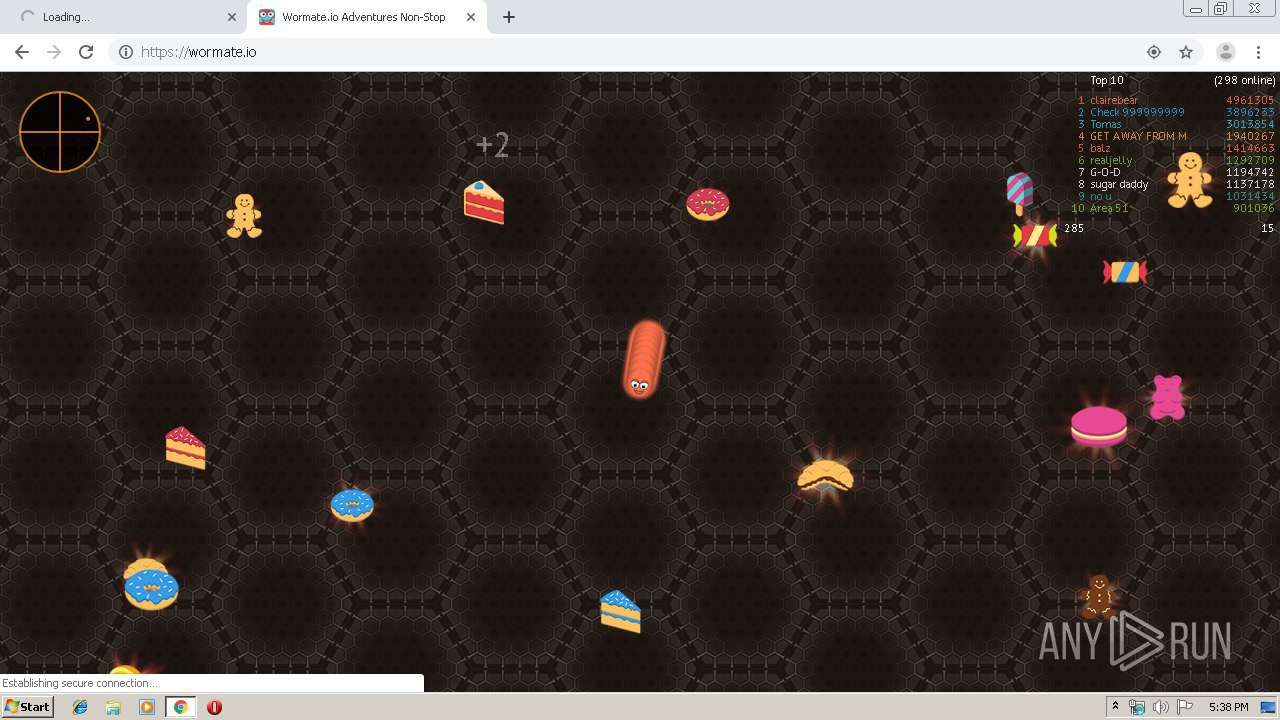Click the red stop-sign taskbar icon
The width and height of the screenshot is (1280, 720).
tap(214, 707)
